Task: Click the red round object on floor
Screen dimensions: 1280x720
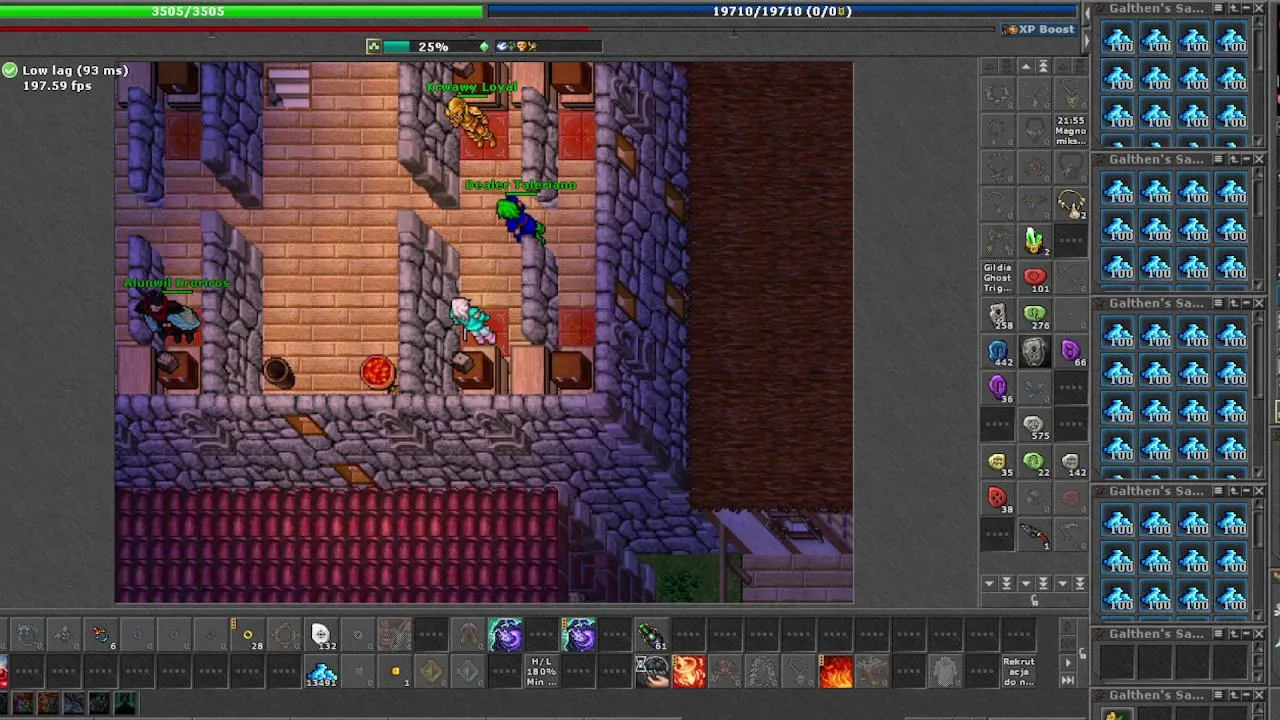Action: (x=377, y=371)
